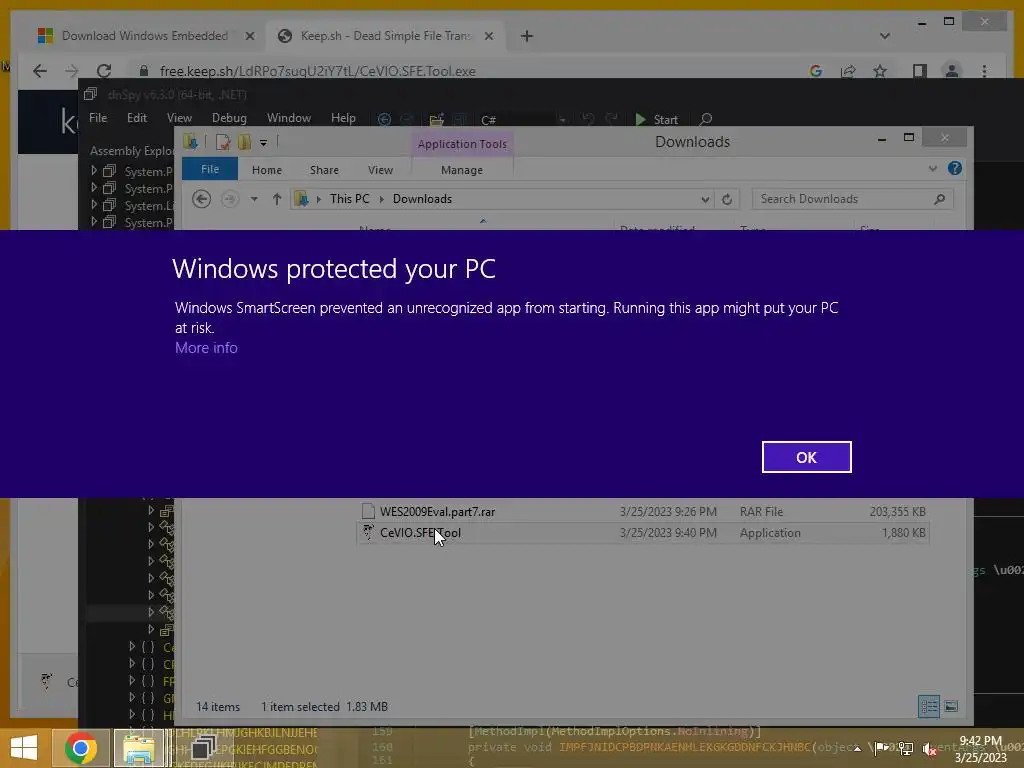1024x768 pixels.
Task: Open Chrome three-dot menu
Action: pyautogui.click(x=984, y=71)
